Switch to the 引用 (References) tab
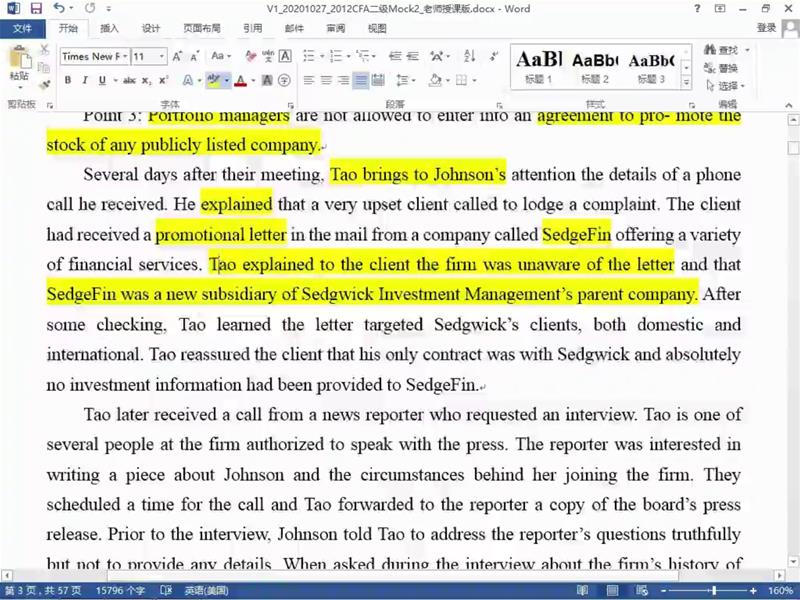Screen dimensions: 800x600 (x=253, y=29)
